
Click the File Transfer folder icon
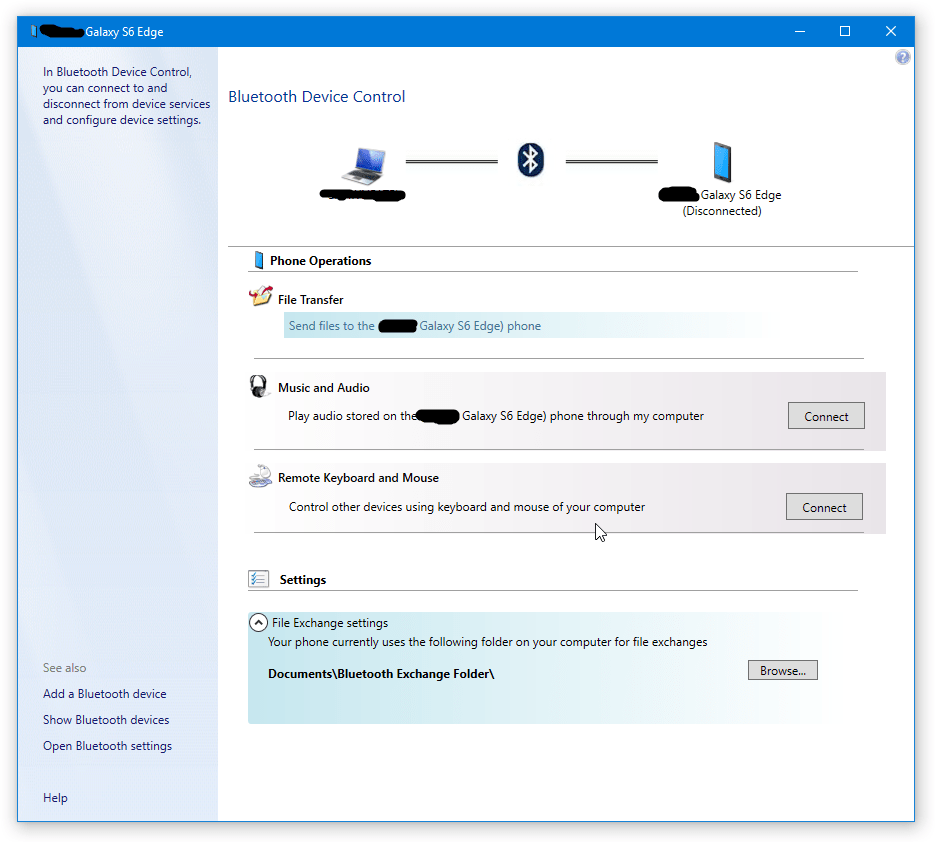pyautogui.click(x=261, y=296)
